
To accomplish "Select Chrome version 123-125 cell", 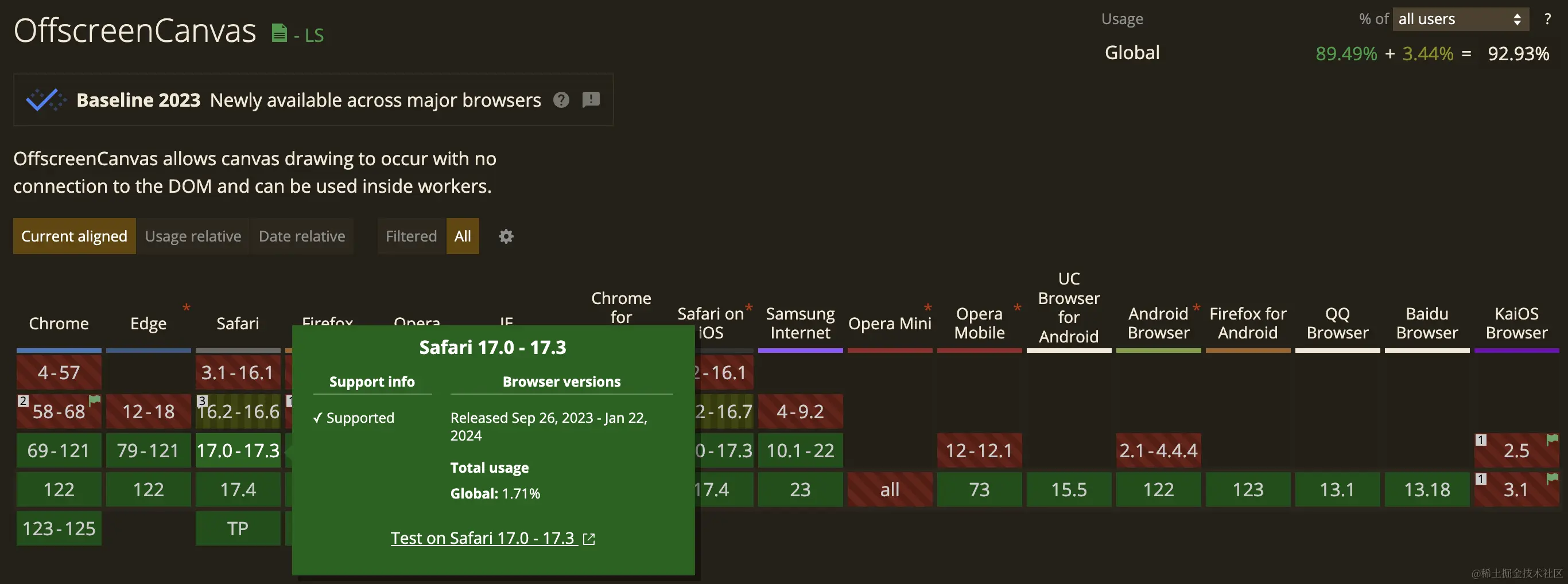I will click(x=59, y=528).
